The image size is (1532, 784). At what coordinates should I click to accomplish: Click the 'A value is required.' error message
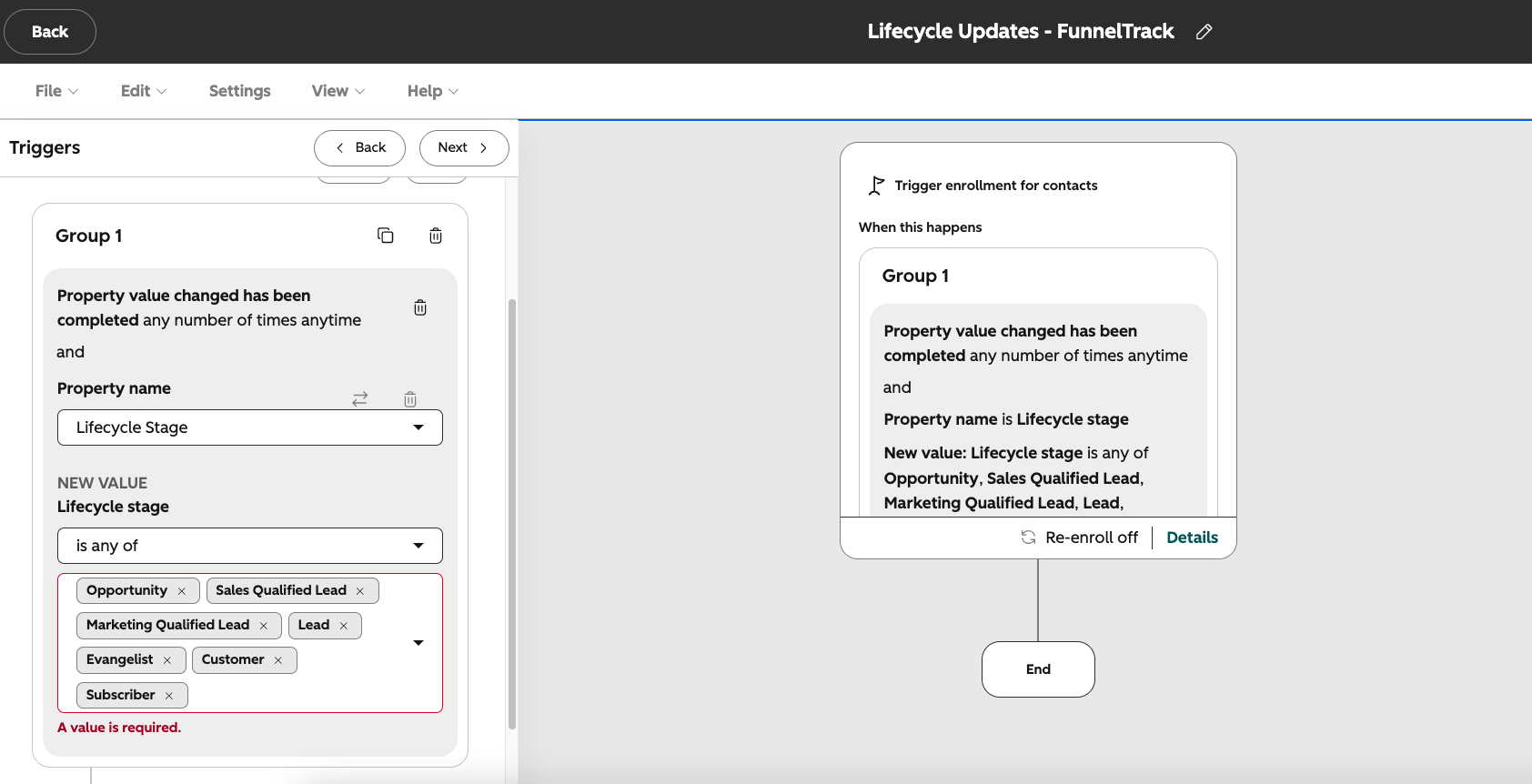tap(119, 728)
